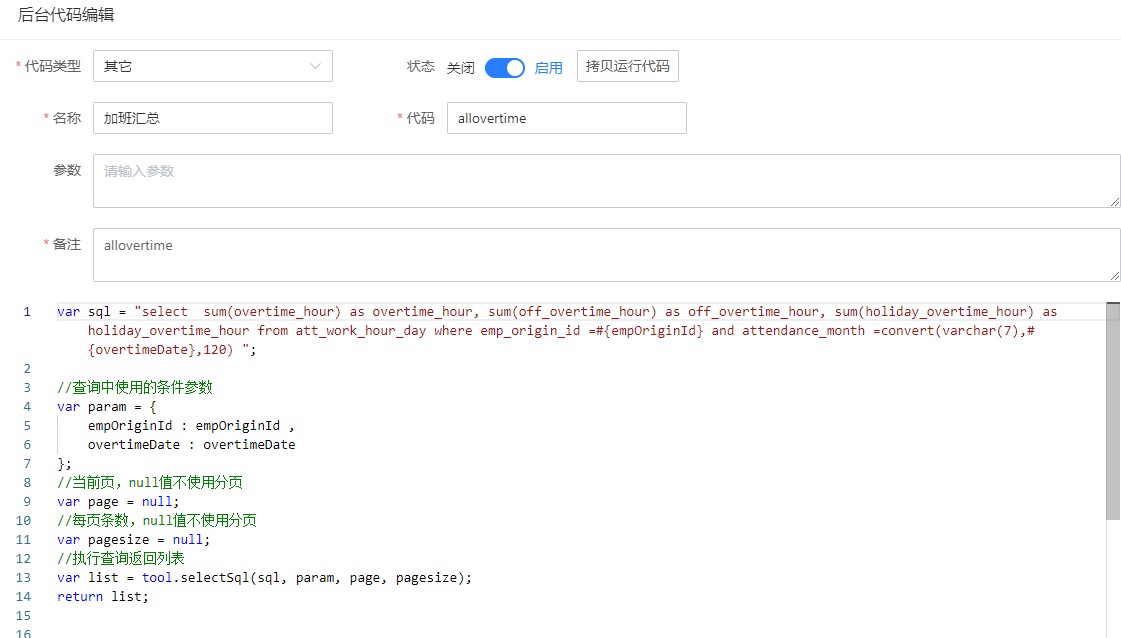Screen dimensions: 1121x638
Task: Click the 'return list;' code line
Action: point(102,596)
